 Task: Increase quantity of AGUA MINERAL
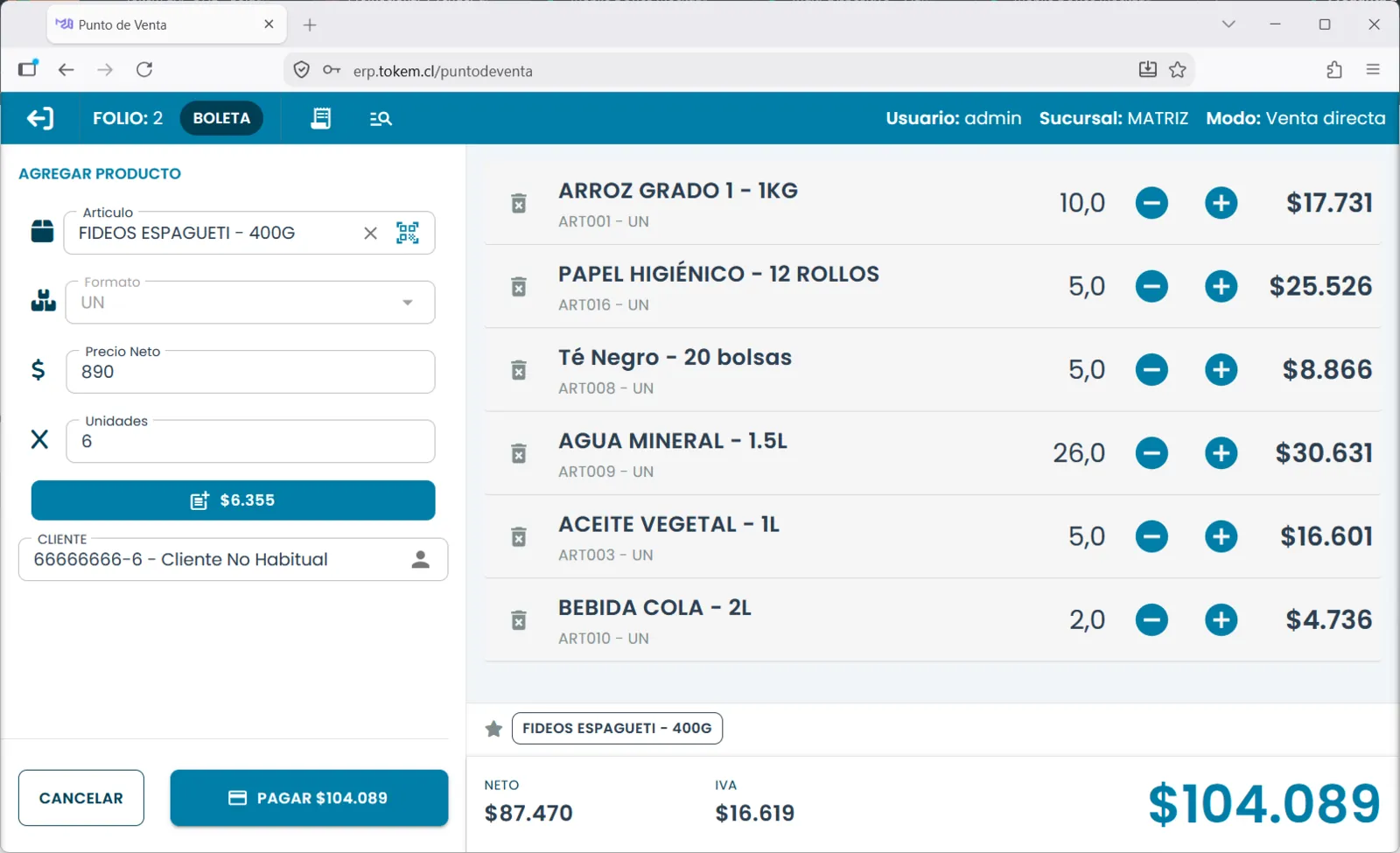tap(1221, 453)
